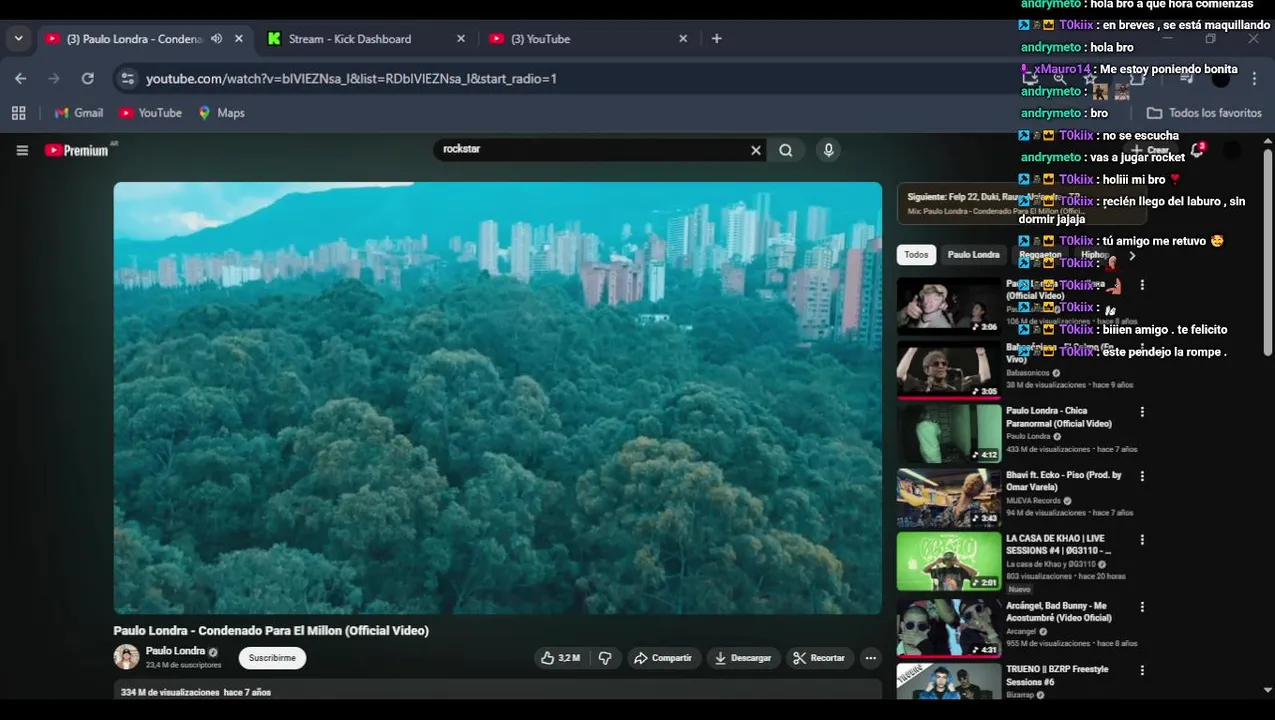
Task: Reload the current page
Action: (88, 78)
